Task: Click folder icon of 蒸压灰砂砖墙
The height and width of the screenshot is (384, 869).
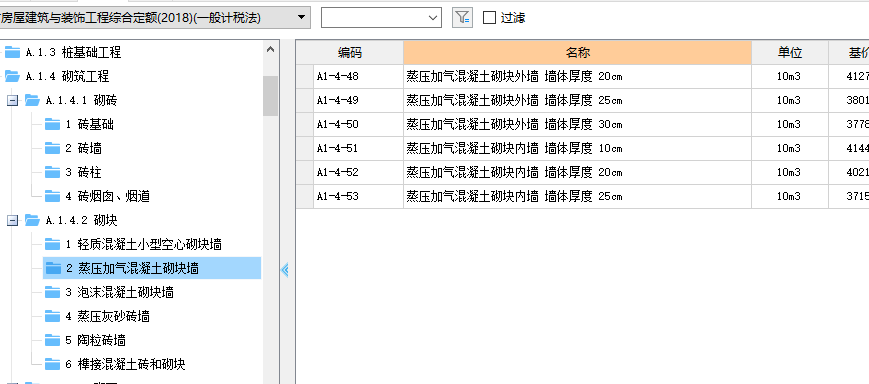Action: point(52,316)
